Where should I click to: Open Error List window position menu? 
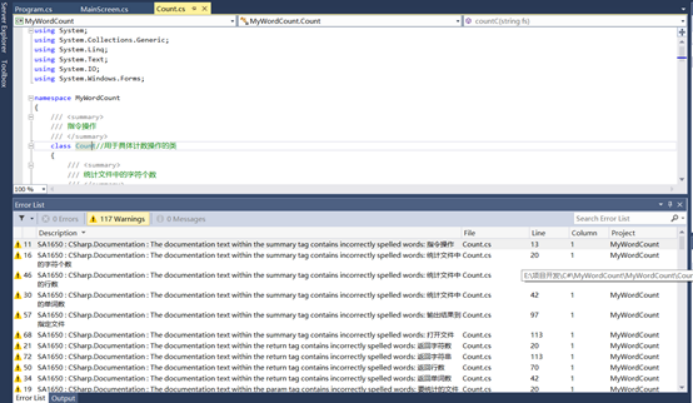click(661, 205)
